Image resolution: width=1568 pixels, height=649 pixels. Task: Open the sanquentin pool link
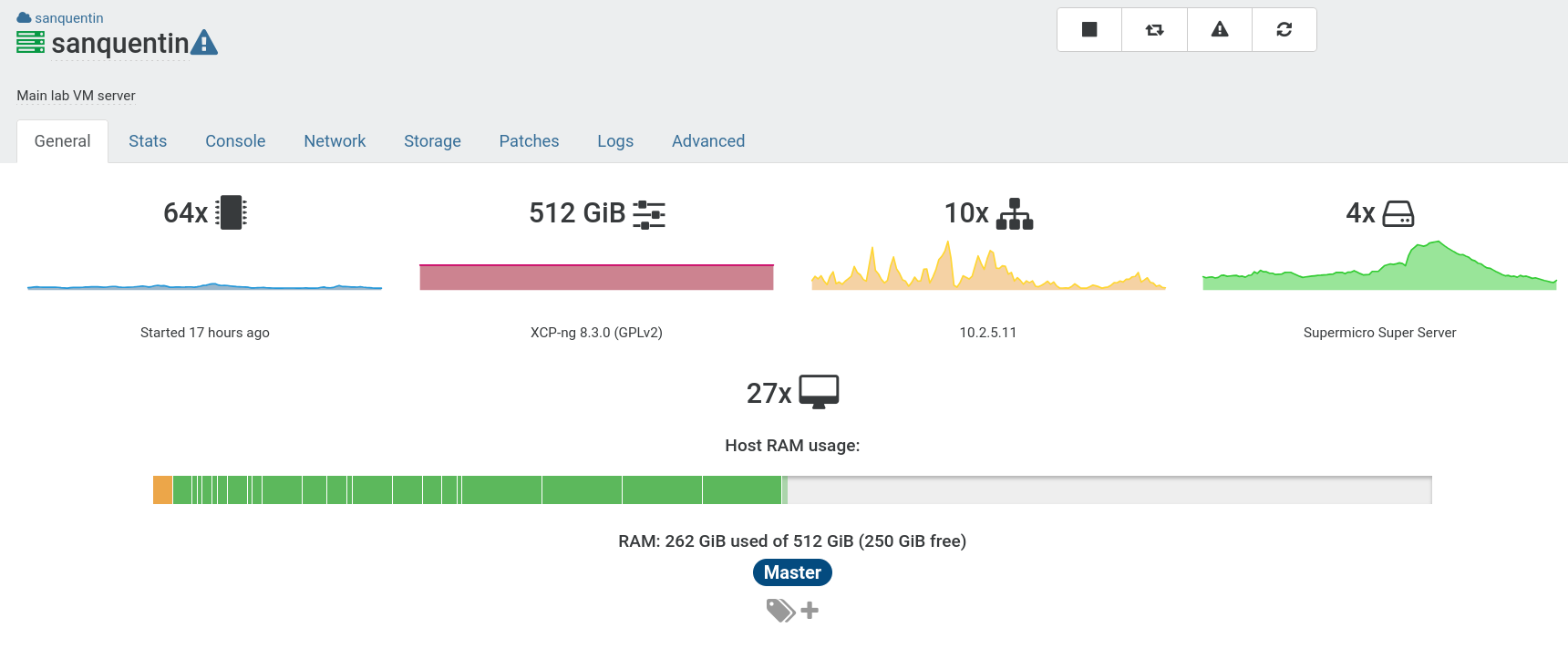tap(68, 18)
